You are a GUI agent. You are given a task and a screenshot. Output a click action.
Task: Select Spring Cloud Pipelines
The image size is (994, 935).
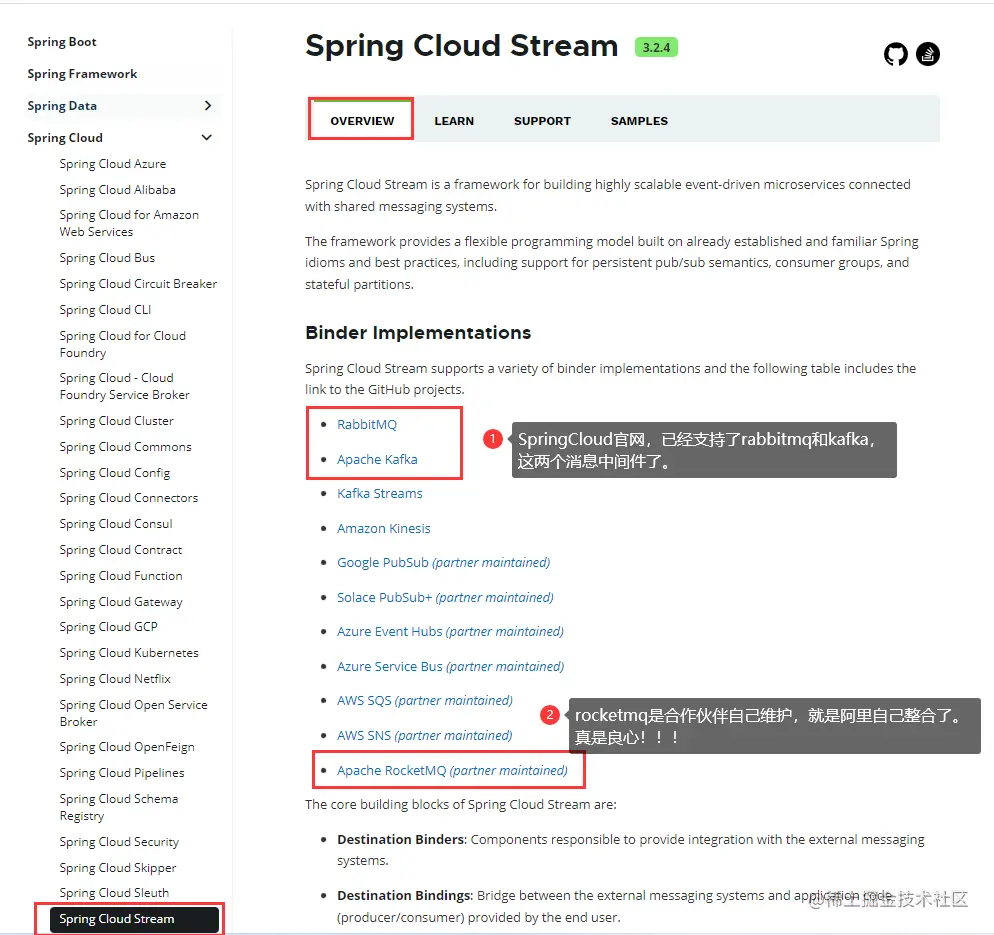click(x=122, y=773)
